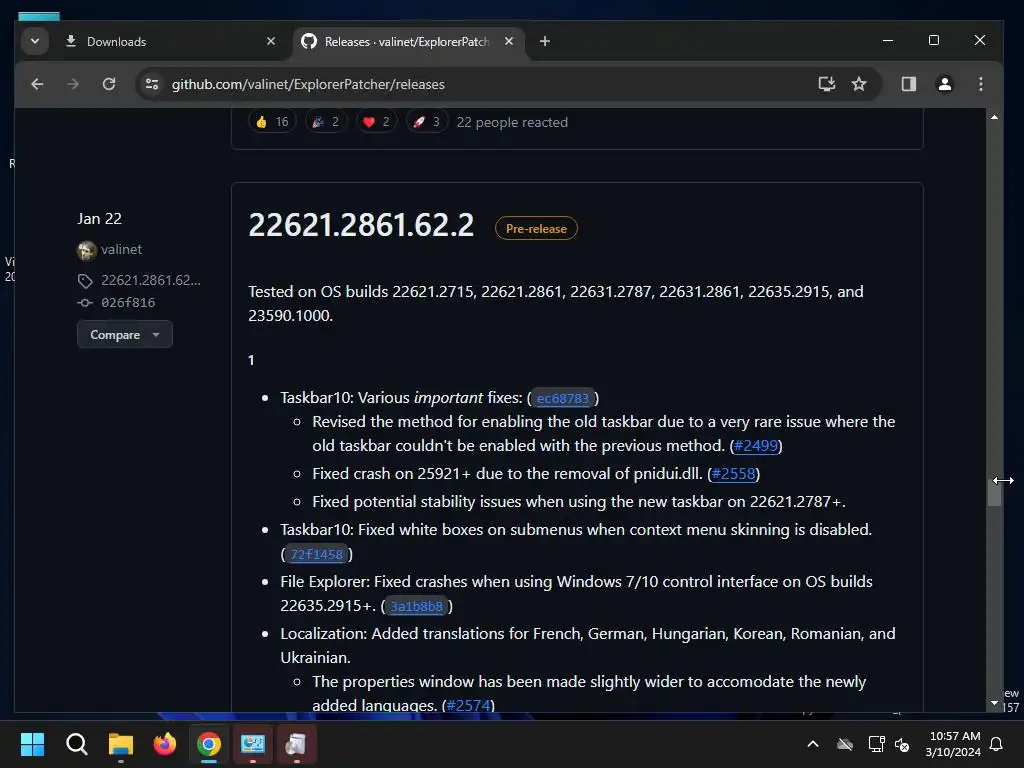
Task: Open commit 026f816
Action: coord(128,302)
